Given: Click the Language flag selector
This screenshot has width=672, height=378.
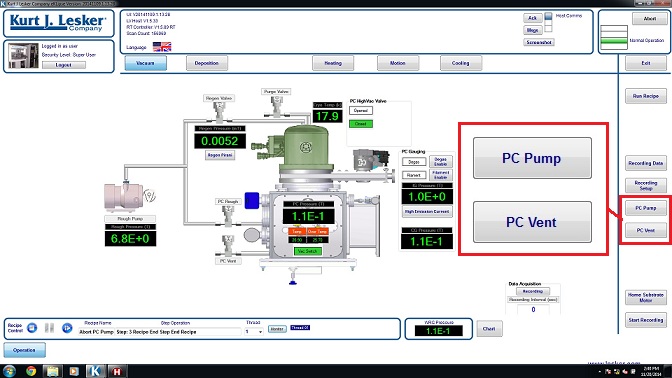Looking at the screenshot, I should tap(162, 47).
